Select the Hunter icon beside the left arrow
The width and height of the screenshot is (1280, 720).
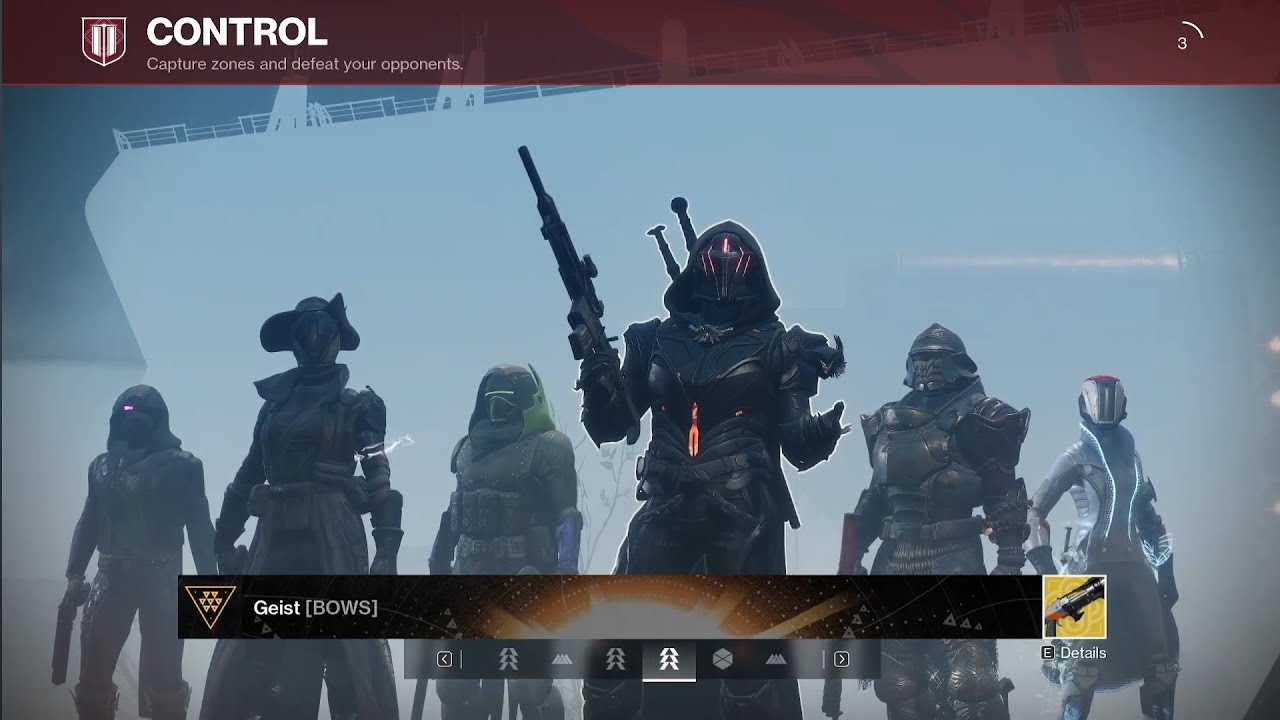pyautogui.click(x=508, y=659)
